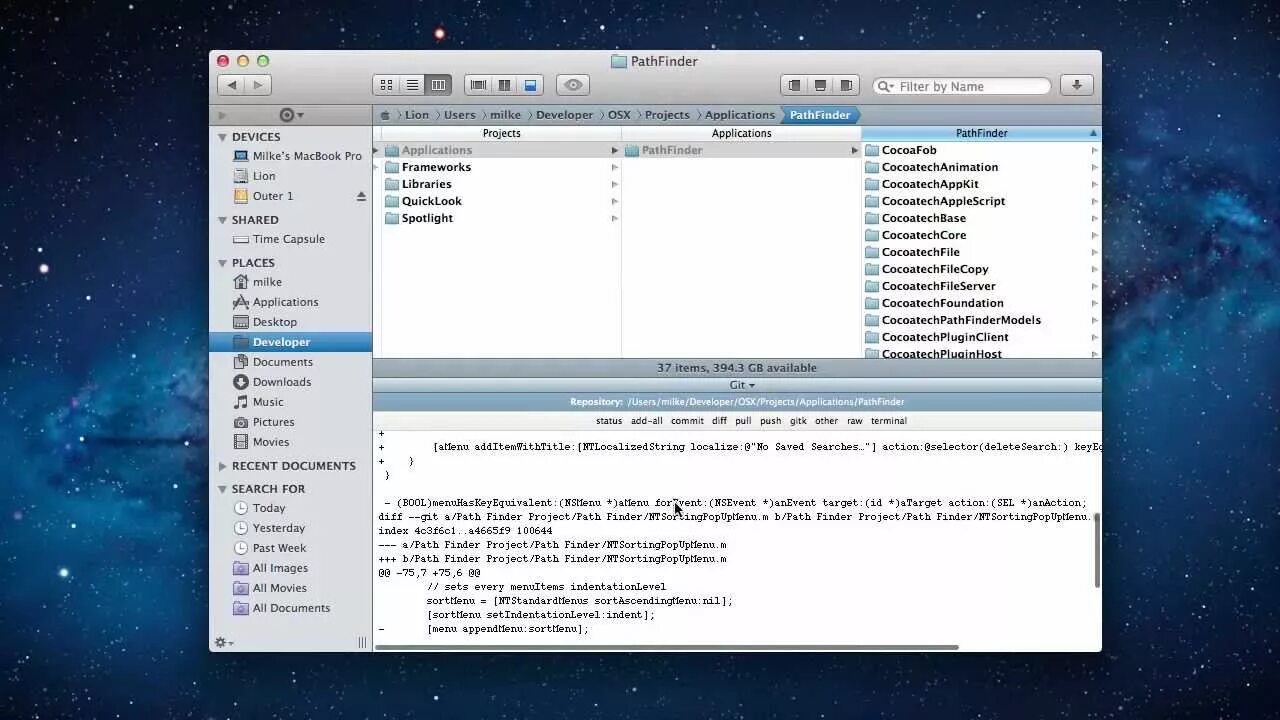Open the sidebar gear action menu
Viewport: 1280px width, 720px height.
[291, 115]
